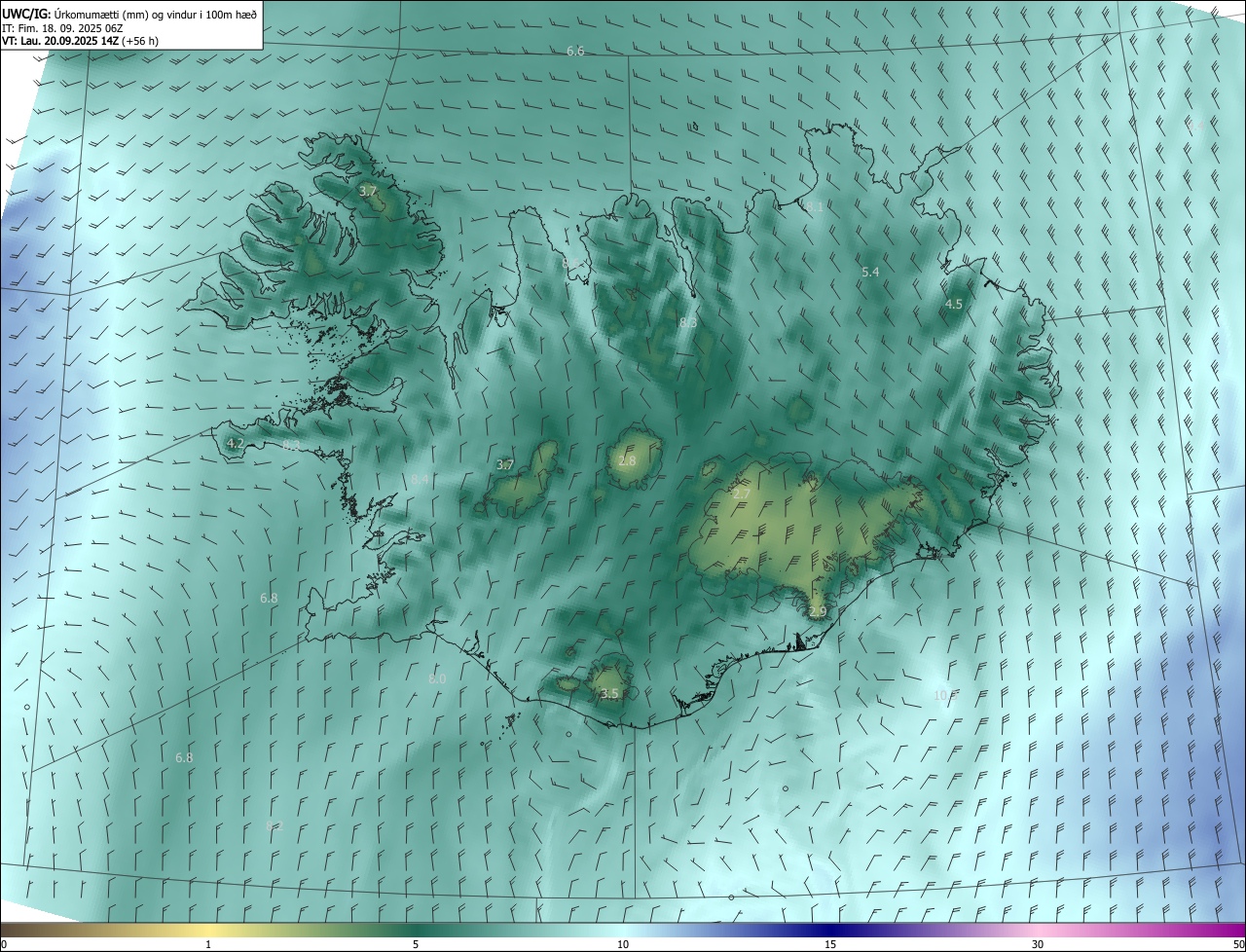
Task: Click the 3.7 value beside Langjökull glacier
Action: [504, 465]
